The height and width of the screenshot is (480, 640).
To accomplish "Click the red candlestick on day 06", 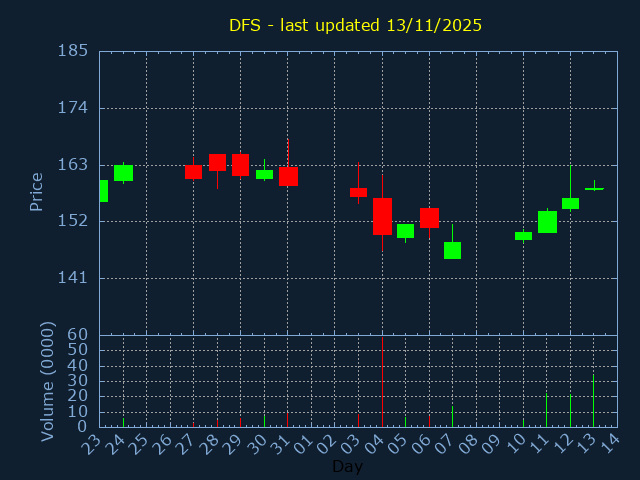I will coord(429,218).
